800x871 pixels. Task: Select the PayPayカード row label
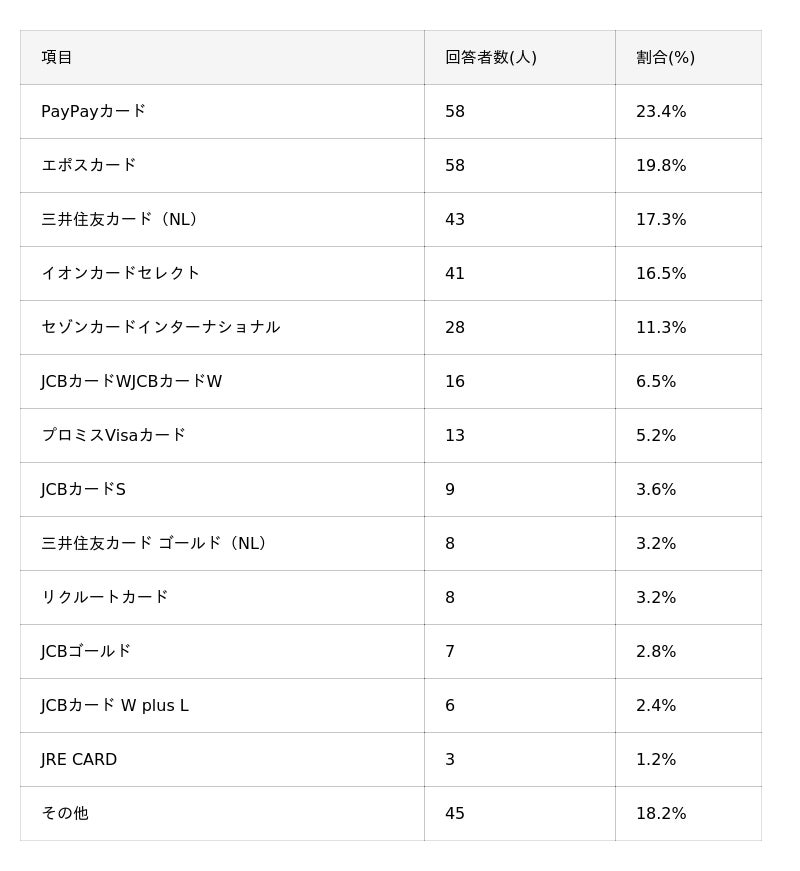93,111
